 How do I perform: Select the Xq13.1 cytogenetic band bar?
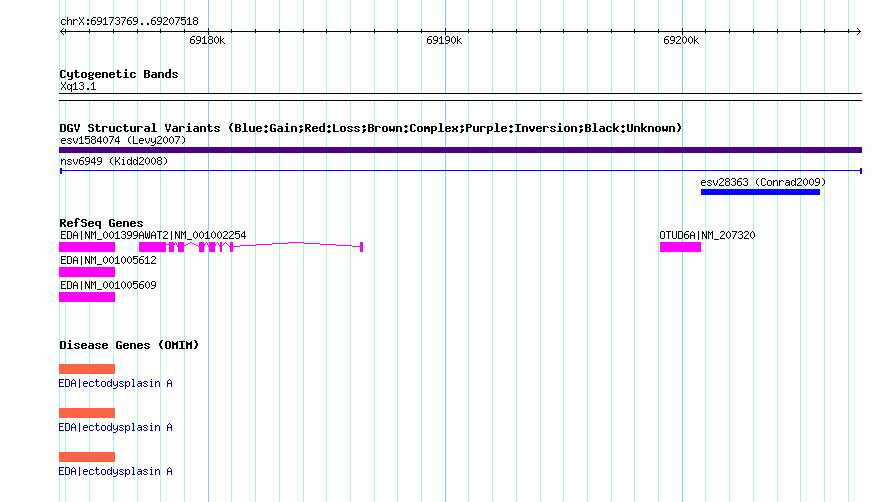460,97
